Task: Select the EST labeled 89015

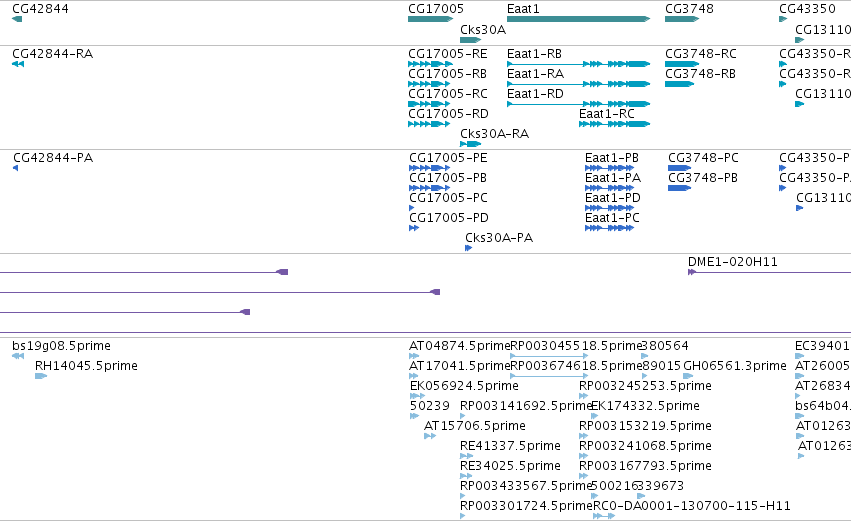Action: tap(661, 366)
